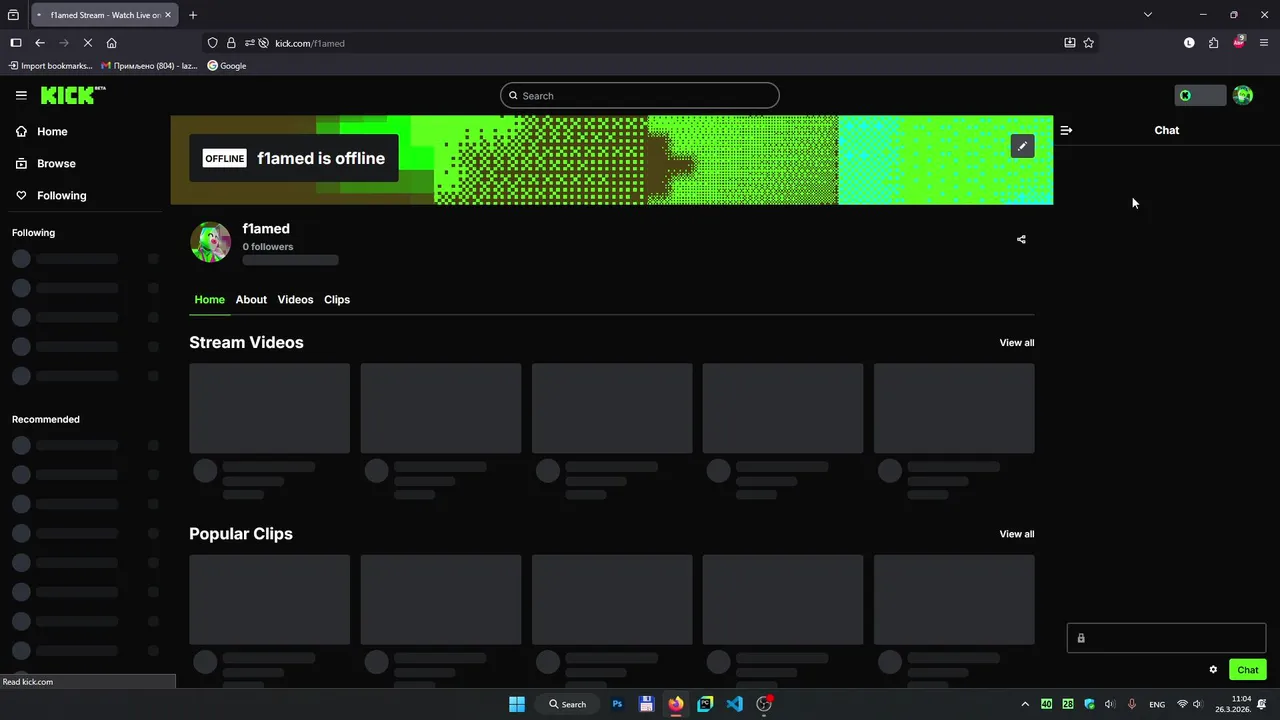1280x720 pixels.
Task: Go back to the previous page
Action: point(40,43)
